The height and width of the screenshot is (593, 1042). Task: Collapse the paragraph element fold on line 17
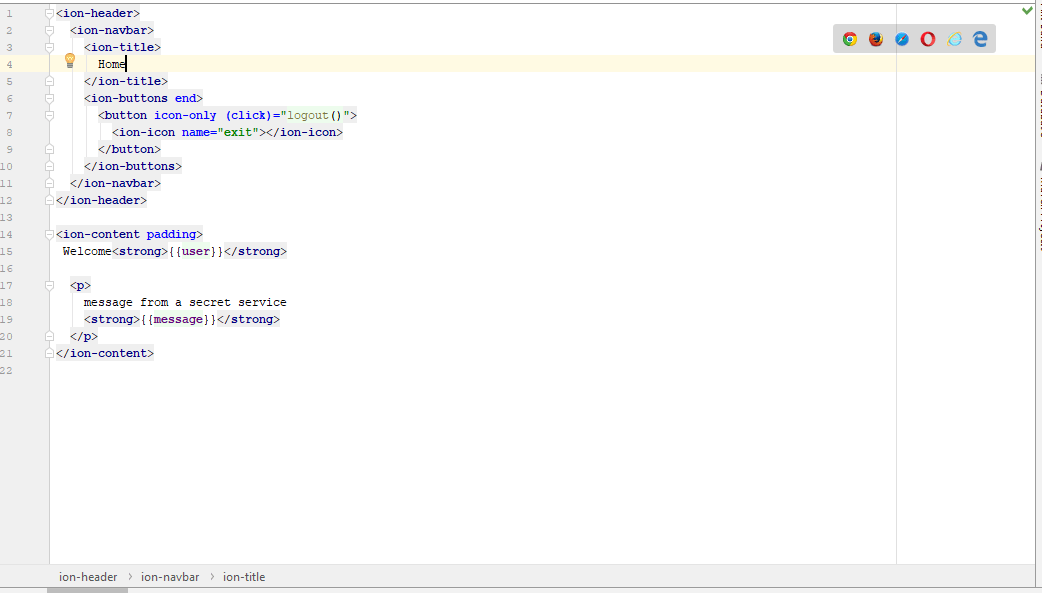[x=48, y=284]
